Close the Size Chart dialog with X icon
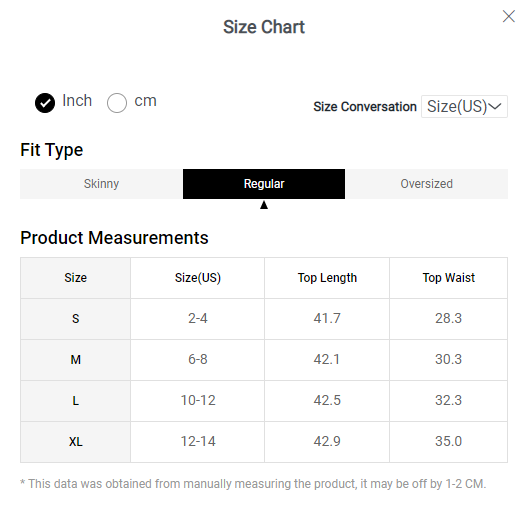This screenshot has height=510, width=530. pos(508,16)
